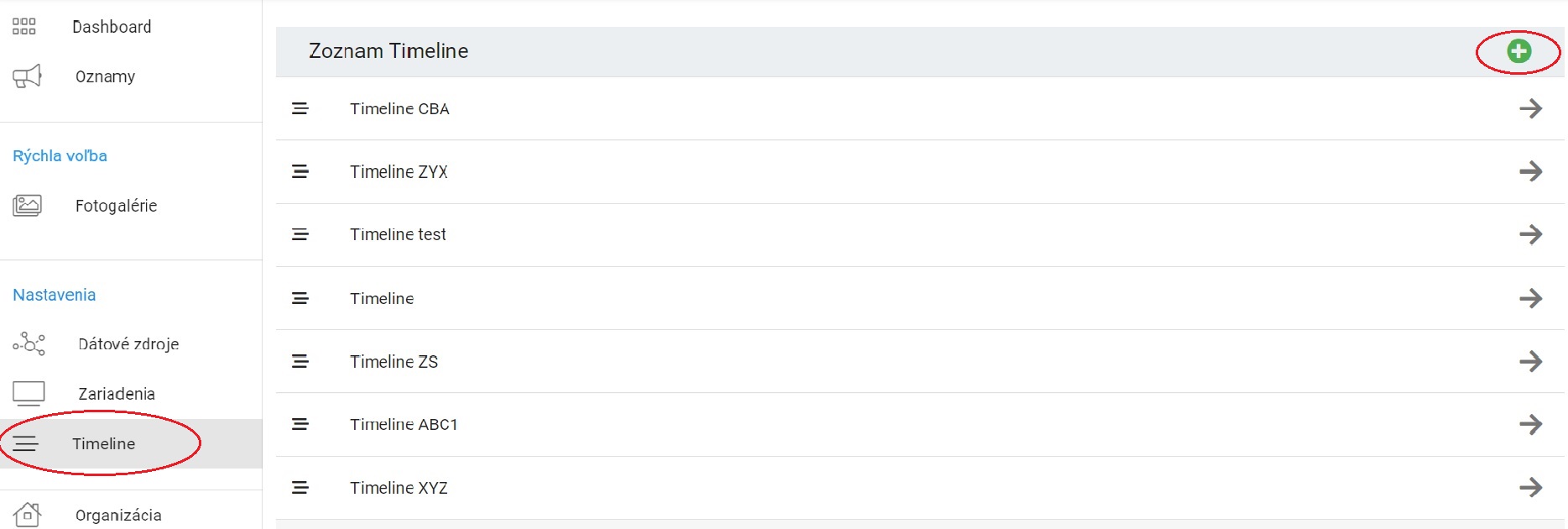Open Timeline ABC1 arrow on the right
Image resolution: width=1568 pixels, height=529 pixels.
(1531, 425)
